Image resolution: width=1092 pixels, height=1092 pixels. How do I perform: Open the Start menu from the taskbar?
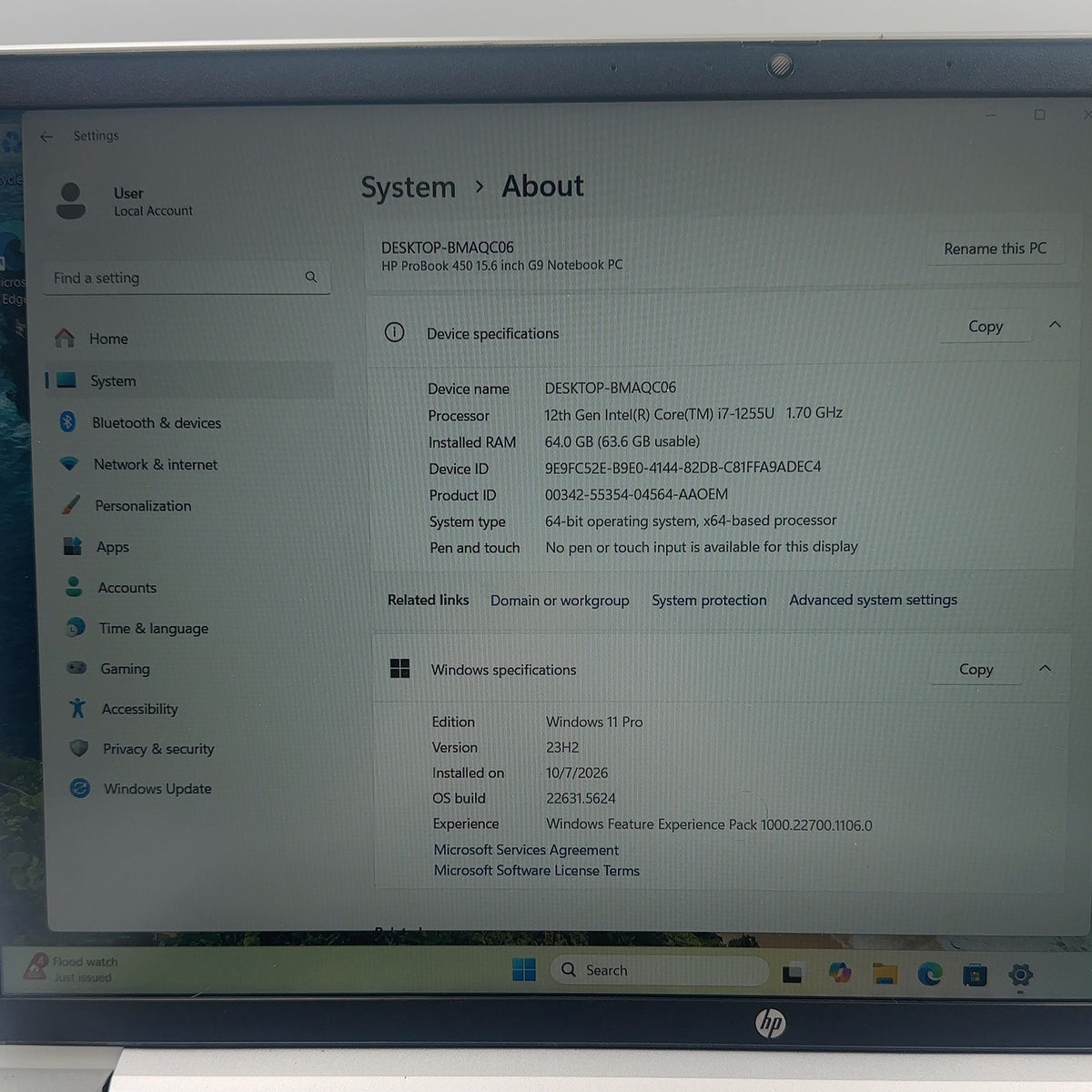524,970
